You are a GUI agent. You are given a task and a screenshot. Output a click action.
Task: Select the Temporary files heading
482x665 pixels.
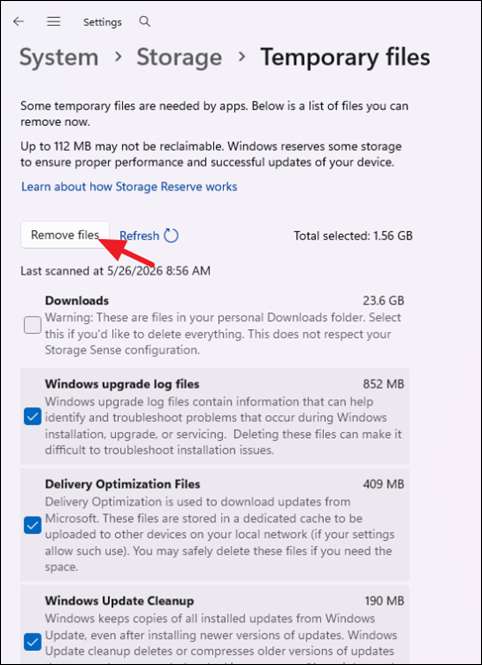(x=345, y=57)
